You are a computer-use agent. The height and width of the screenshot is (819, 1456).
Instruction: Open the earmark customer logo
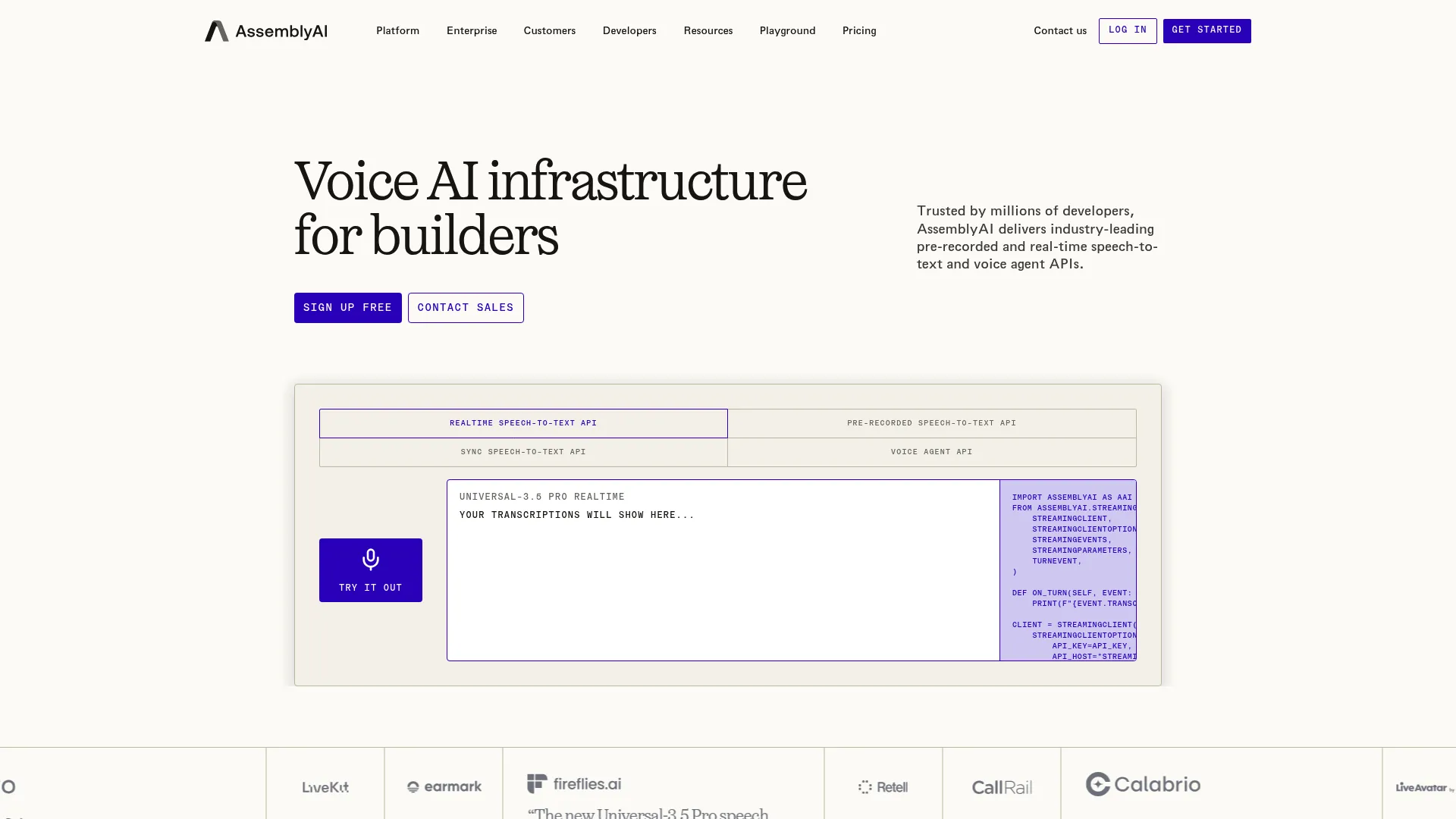(x=444, y=787)
